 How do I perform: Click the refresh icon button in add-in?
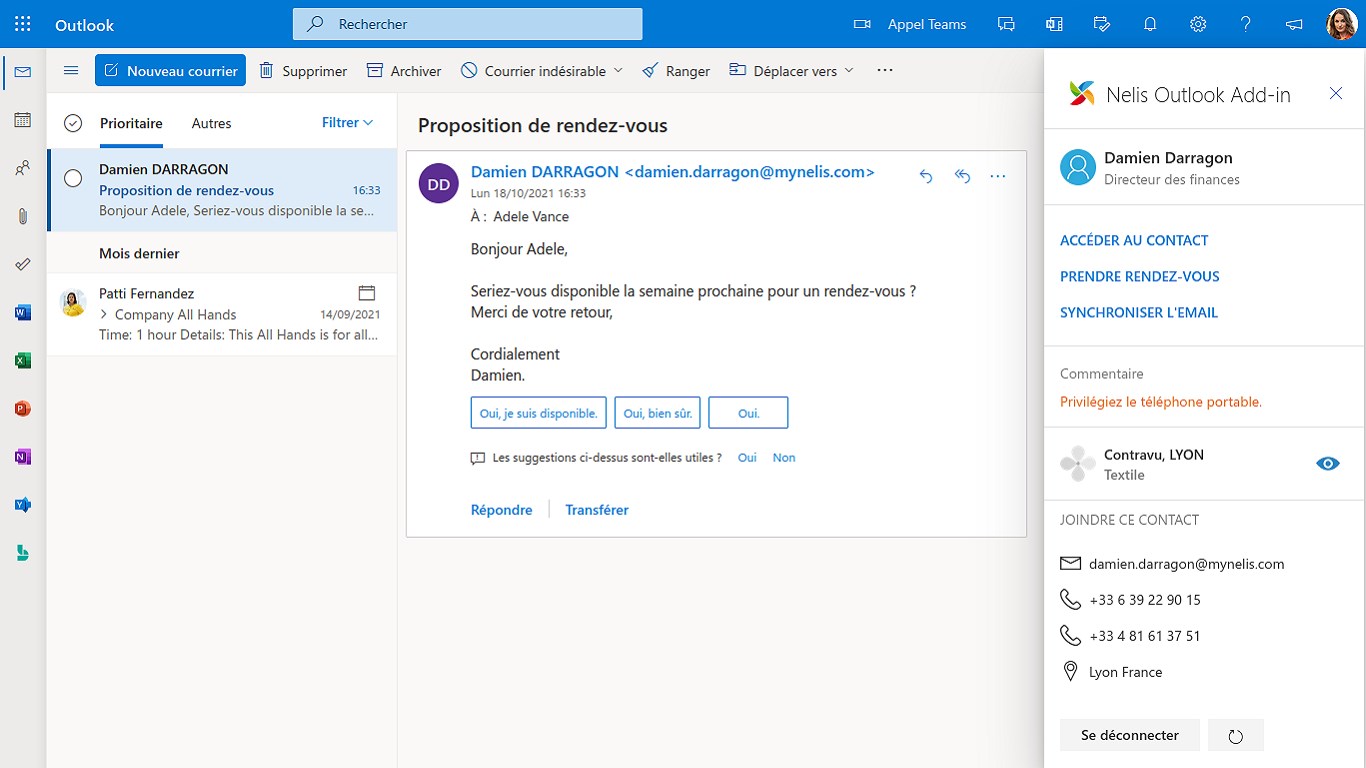(1236, 735)
